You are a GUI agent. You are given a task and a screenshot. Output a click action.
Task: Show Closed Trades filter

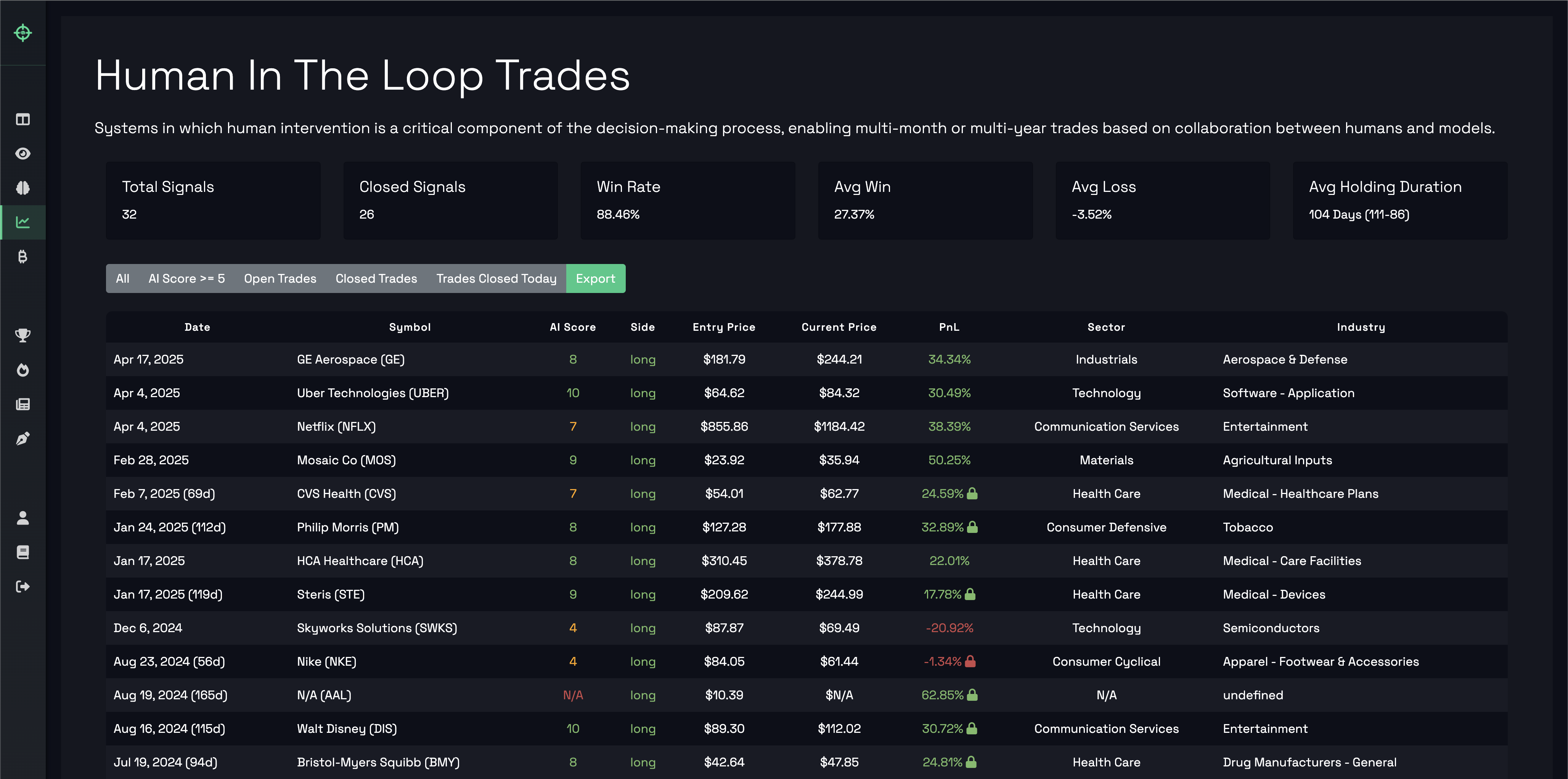pos(376,278)
